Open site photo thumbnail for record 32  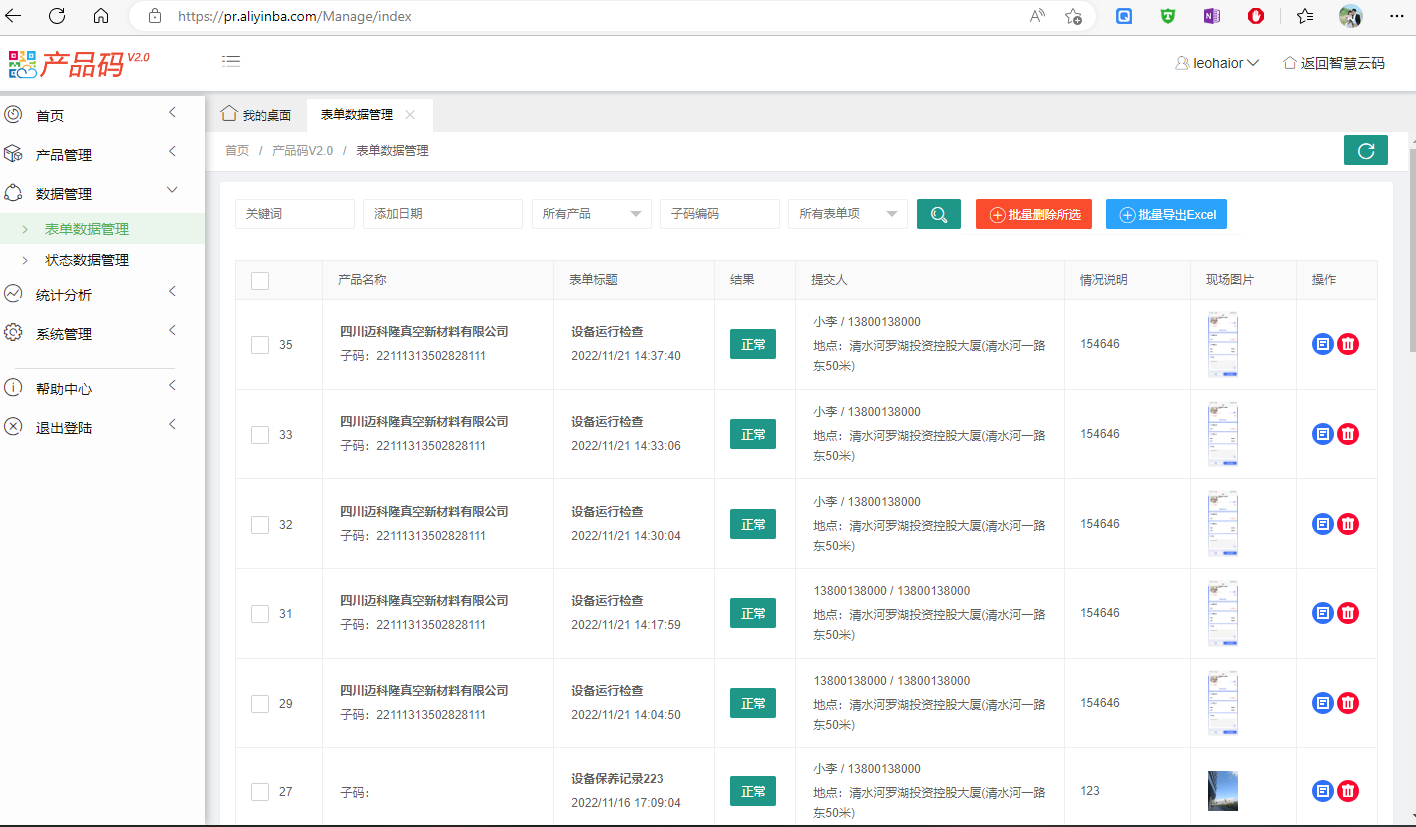[x=1222, y=524]
